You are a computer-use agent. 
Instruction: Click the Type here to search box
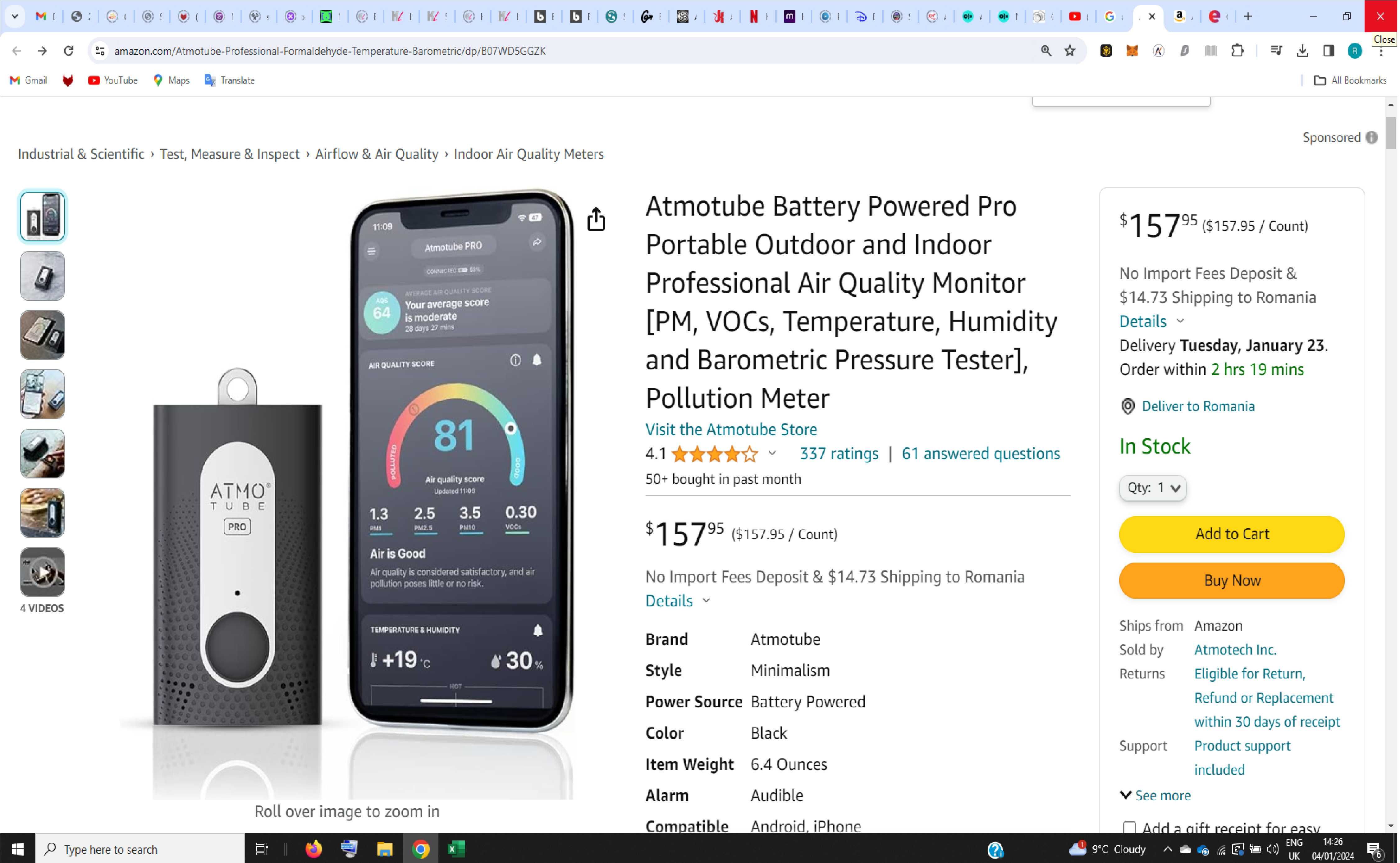click(x=140, y=849)
